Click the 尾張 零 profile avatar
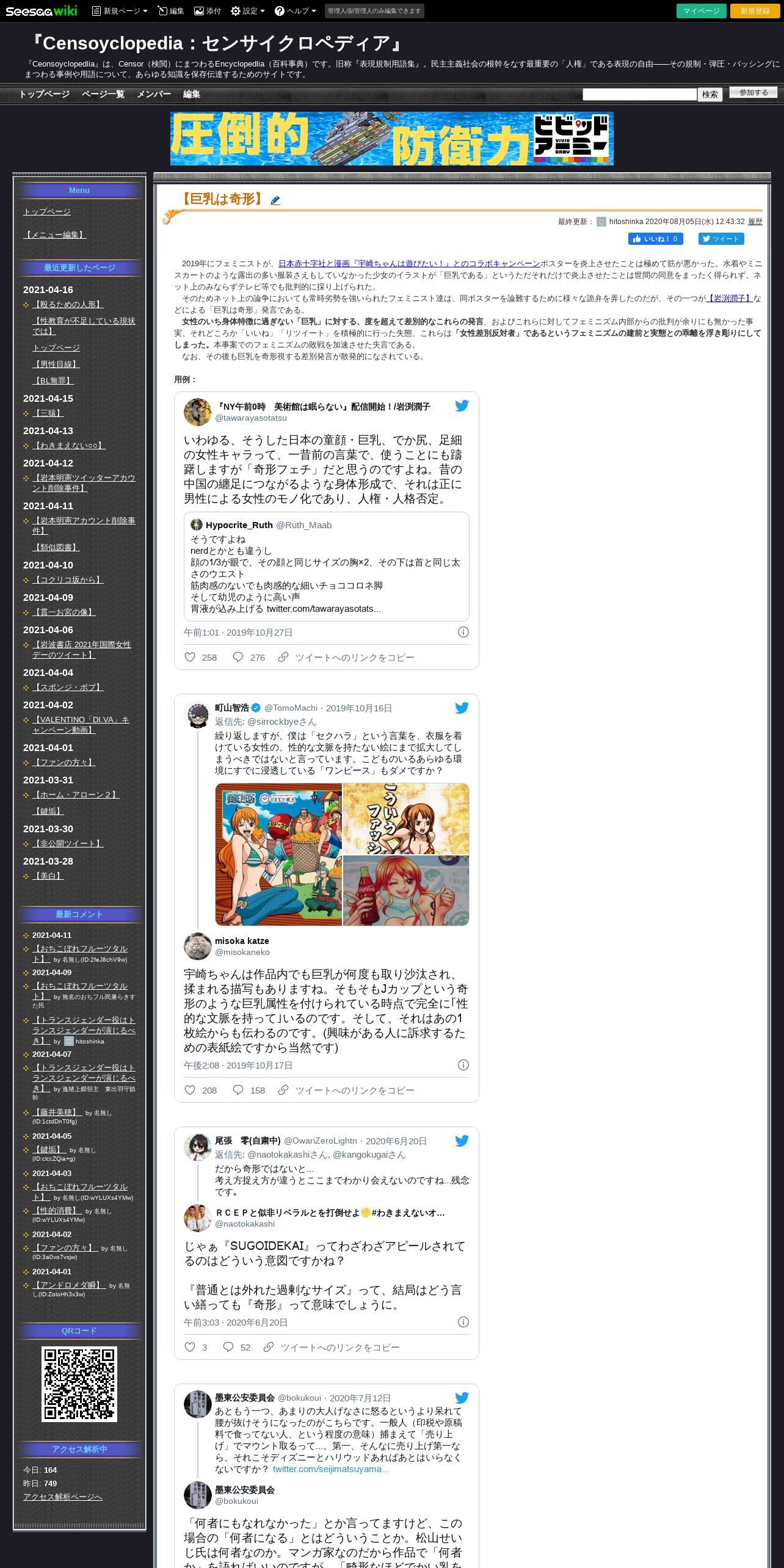Viewport: 784px width, 1568px height. point(198,1147)
